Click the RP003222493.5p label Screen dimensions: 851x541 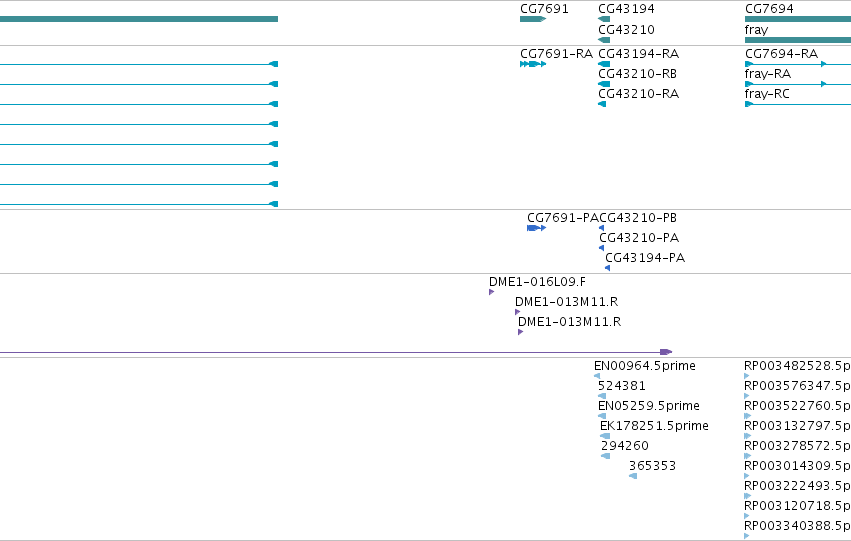point(797,486)
